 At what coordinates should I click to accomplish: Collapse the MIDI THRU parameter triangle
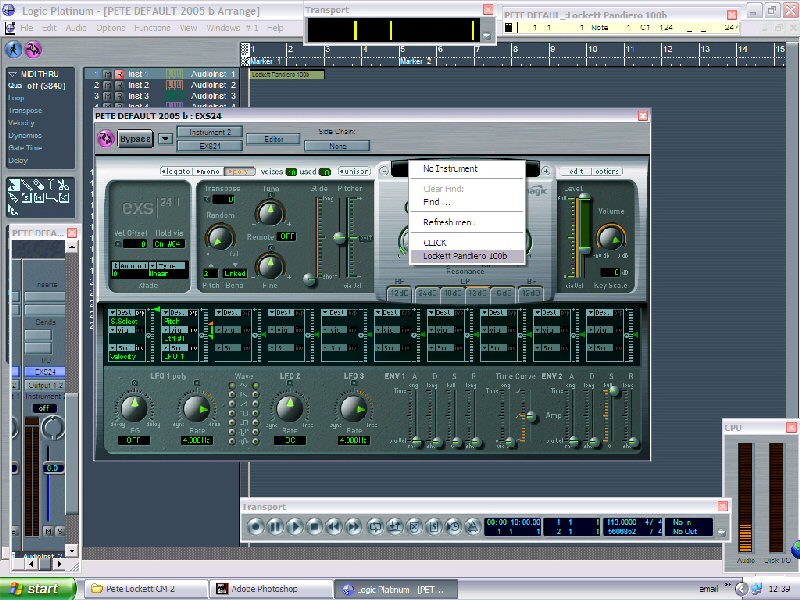(12, 73)
